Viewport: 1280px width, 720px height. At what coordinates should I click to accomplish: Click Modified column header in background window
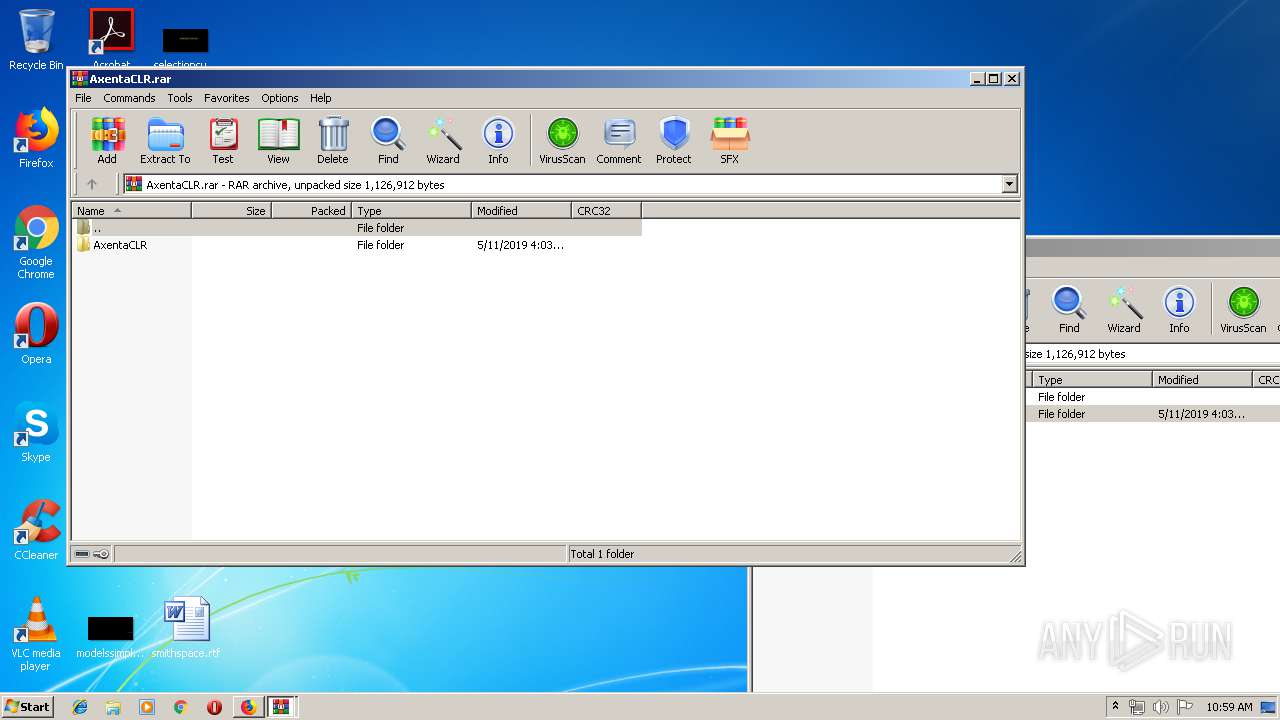1202,380
